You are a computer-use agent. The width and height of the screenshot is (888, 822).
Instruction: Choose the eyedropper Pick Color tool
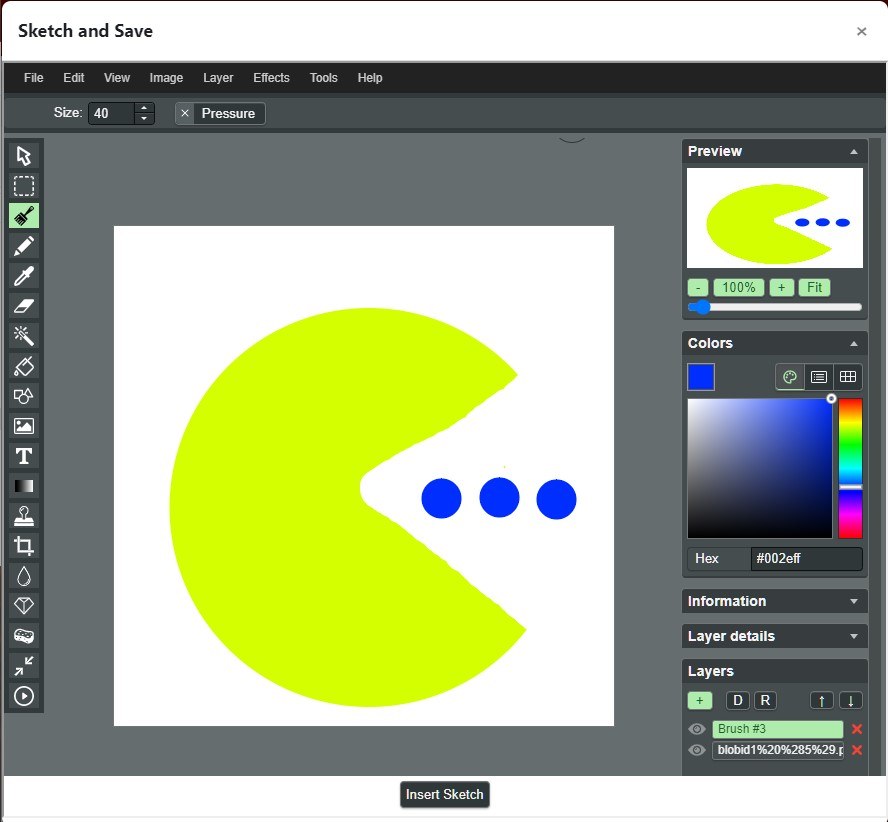[x=24, y=276]
